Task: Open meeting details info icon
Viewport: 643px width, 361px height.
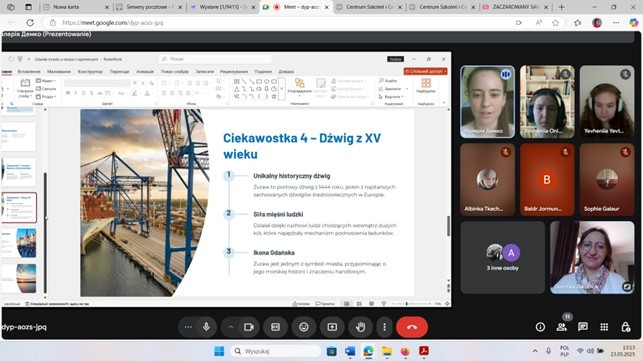Action: click(540, 327)
